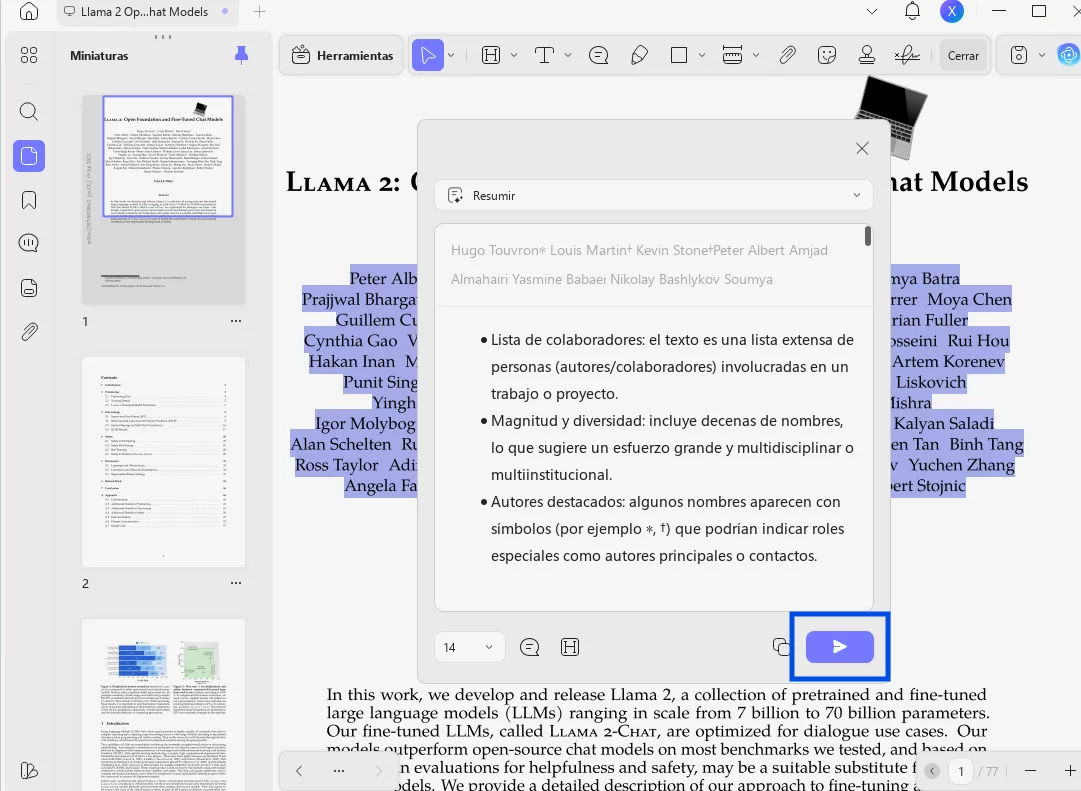The image size is (1081, 791).
Task: Expand the selection tool options arrow
Action: pyautogui.click(x=452, y=55)
